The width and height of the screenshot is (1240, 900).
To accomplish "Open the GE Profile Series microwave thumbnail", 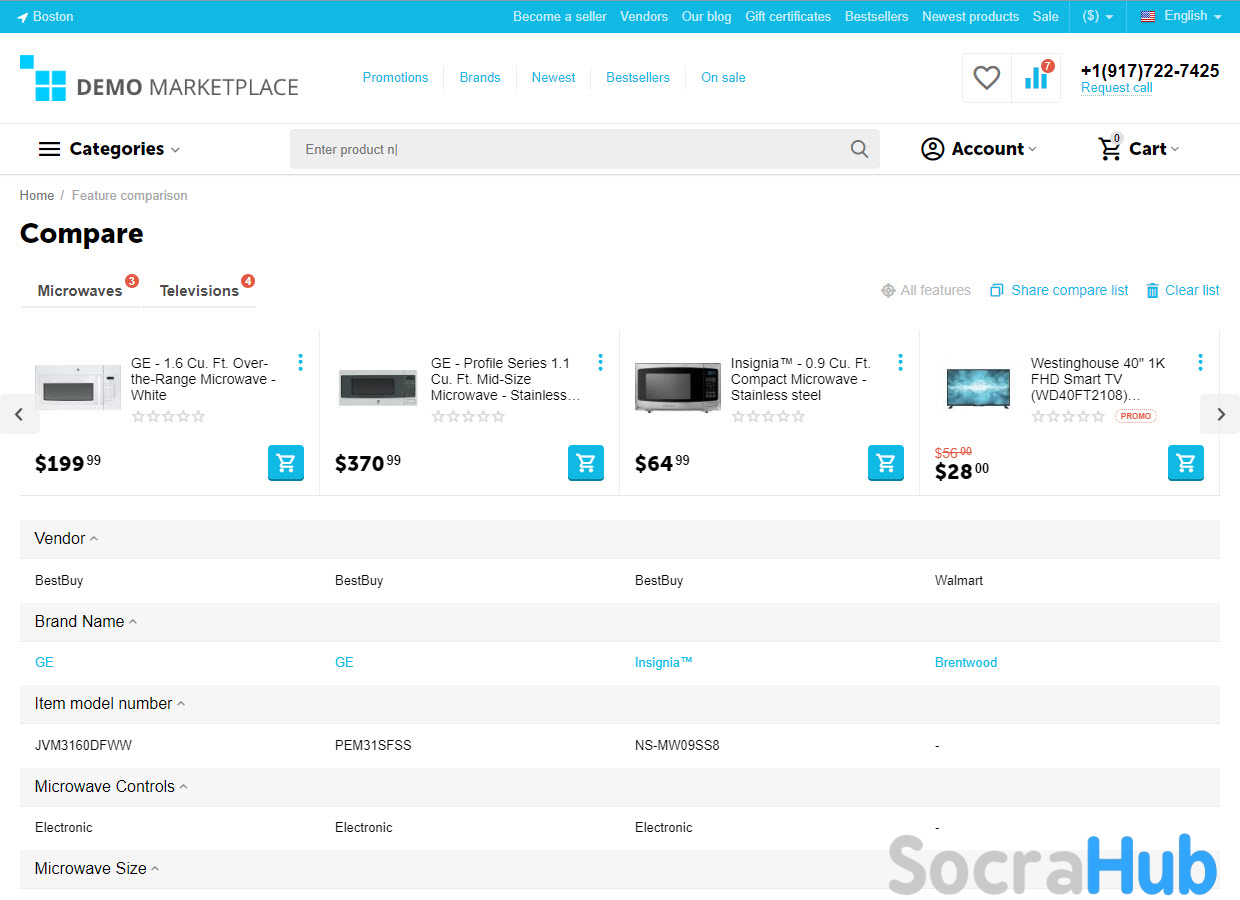I will [378, 387].
